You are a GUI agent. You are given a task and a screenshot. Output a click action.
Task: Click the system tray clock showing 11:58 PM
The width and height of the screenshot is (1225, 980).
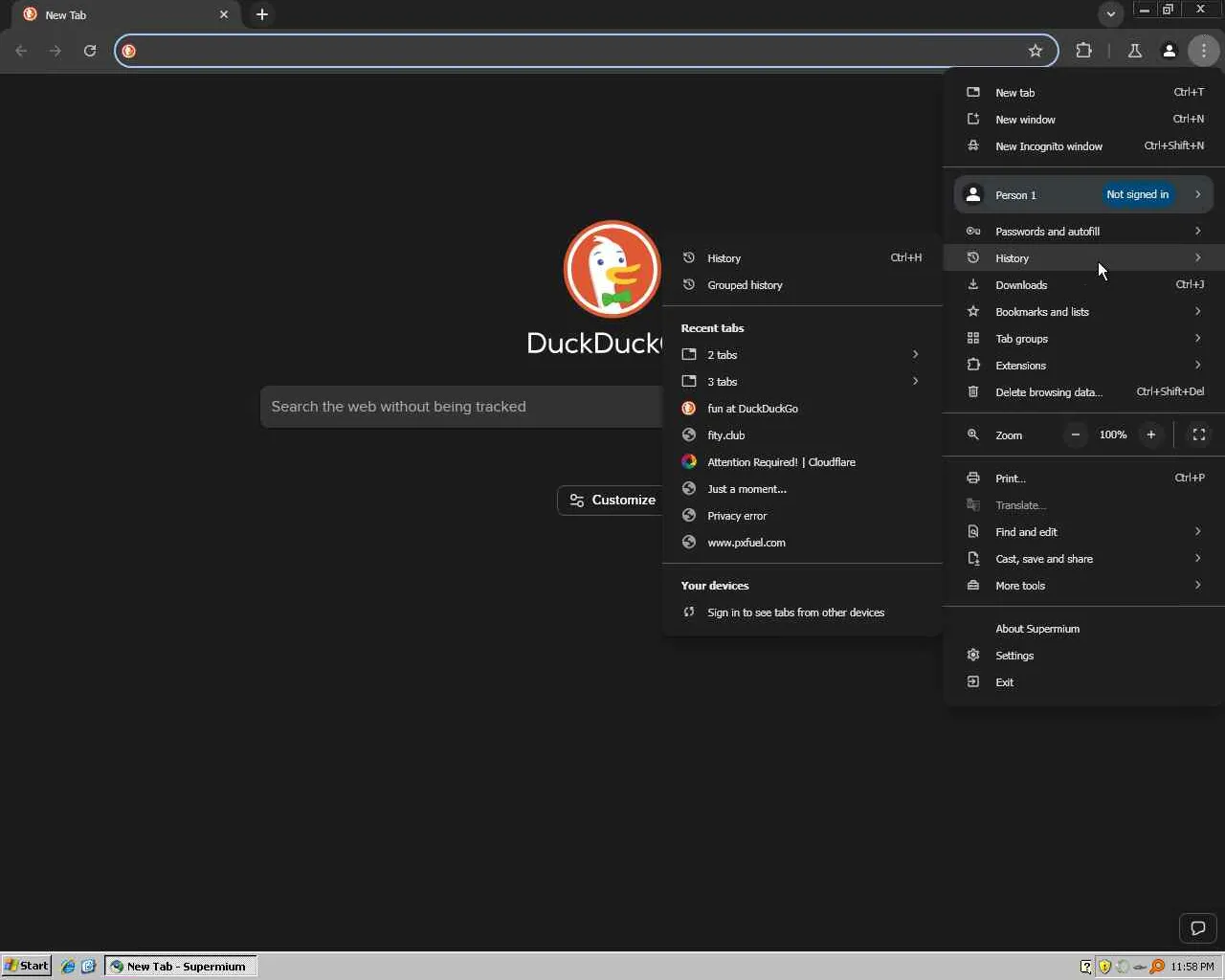point(1192,967)
